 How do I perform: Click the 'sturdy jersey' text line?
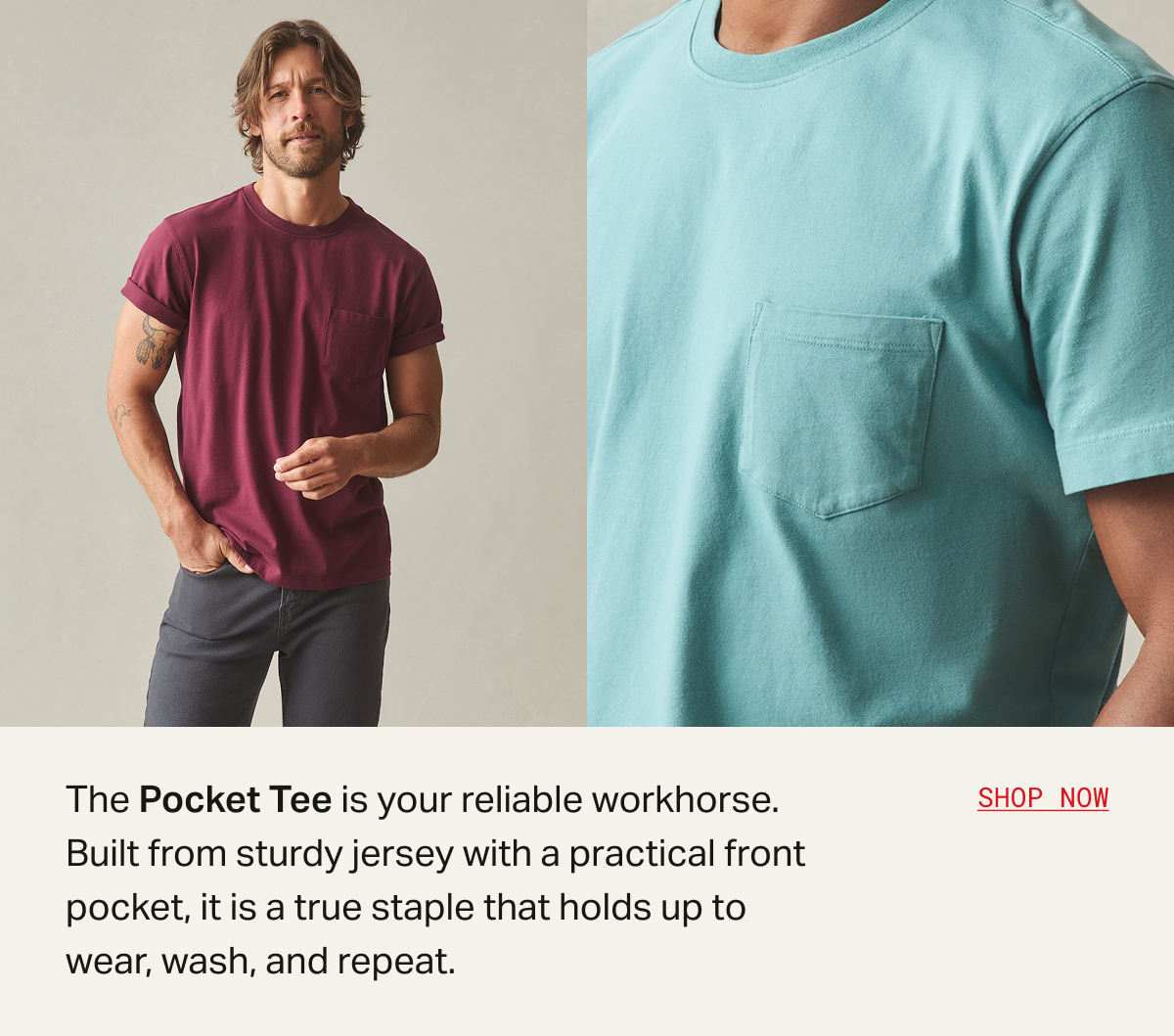[435, 854]
